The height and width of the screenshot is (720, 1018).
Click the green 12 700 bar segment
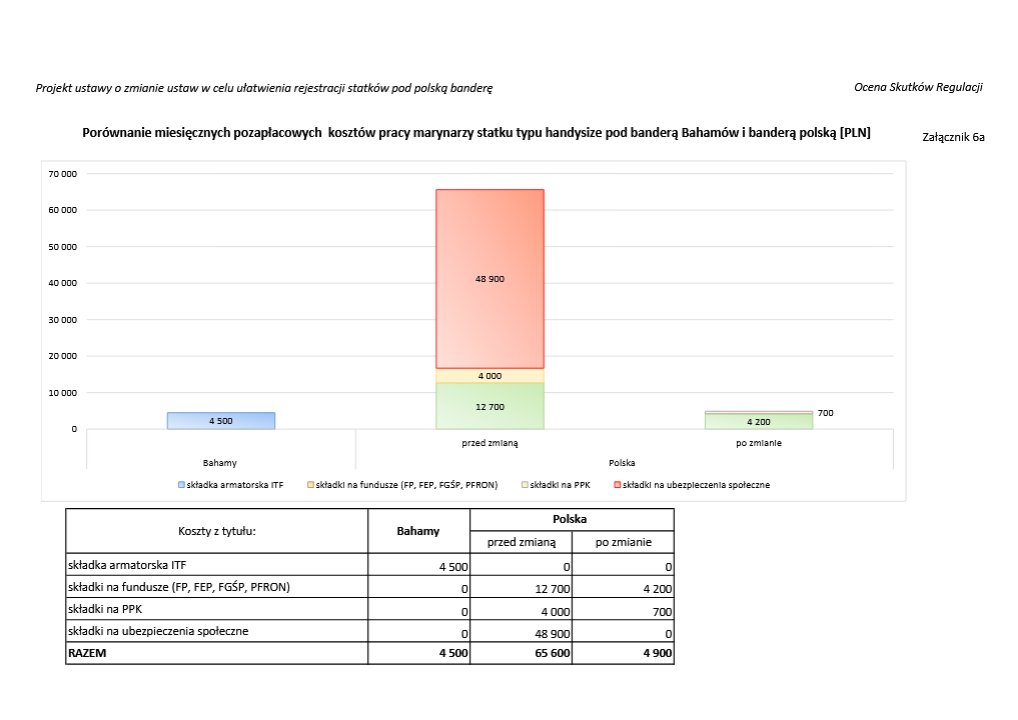[x=490, y=406]
